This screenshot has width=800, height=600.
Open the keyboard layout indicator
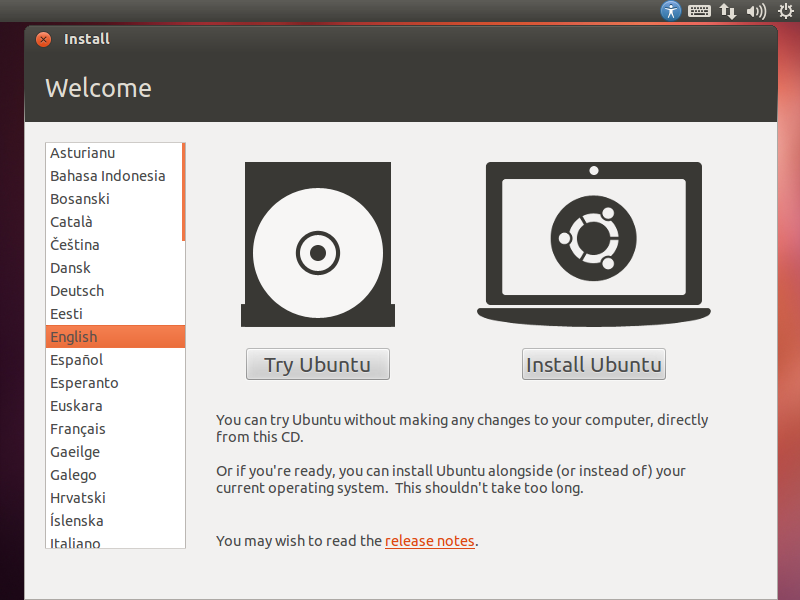pyautogui.click(x=699, y=11)
